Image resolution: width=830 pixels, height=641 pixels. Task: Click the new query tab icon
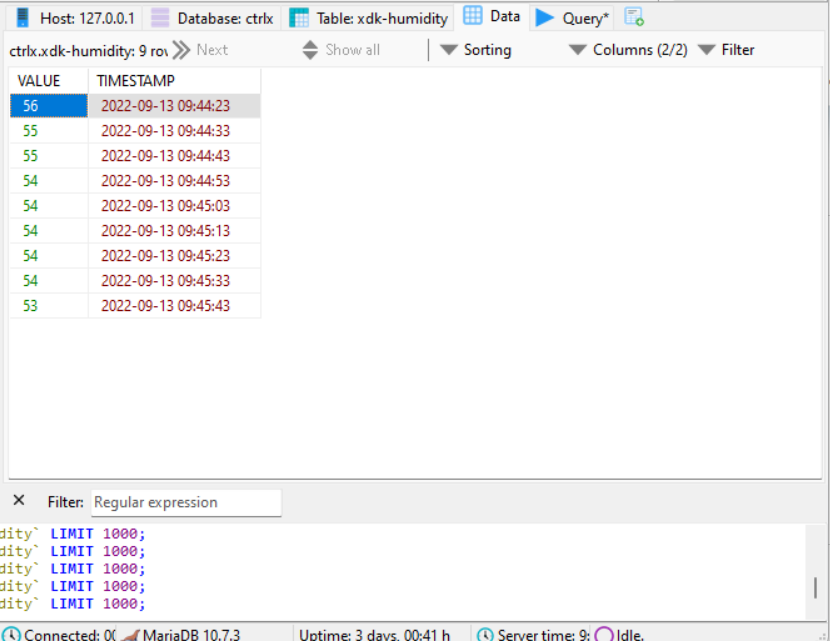(x=634, y=17)
